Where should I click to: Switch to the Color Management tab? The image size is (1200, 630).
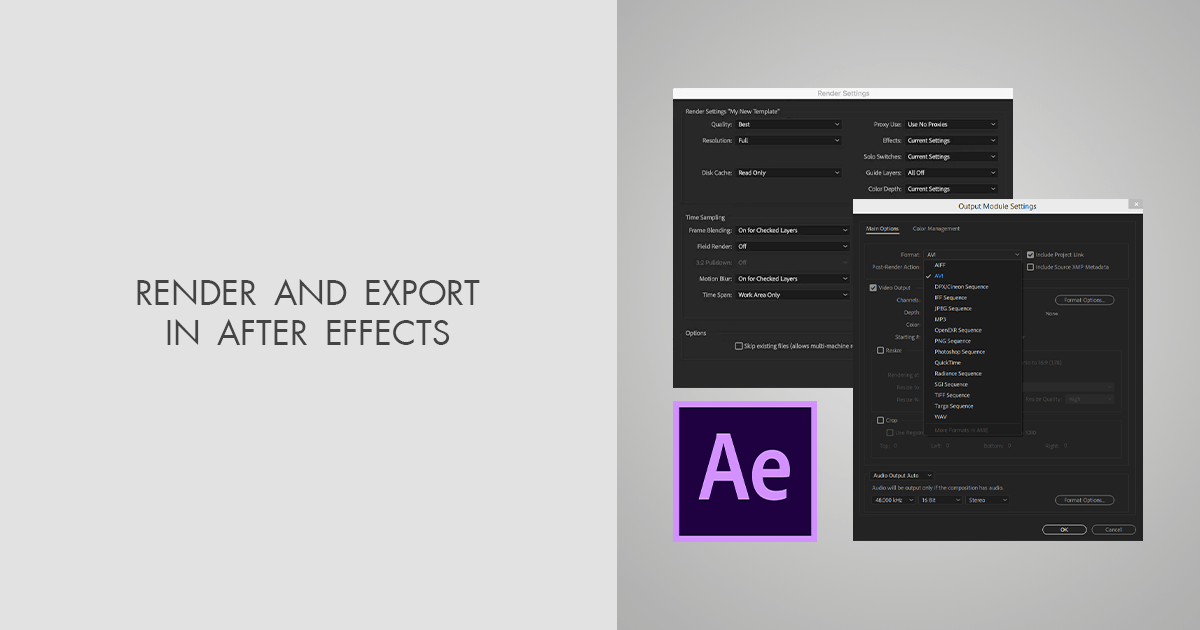937,229
